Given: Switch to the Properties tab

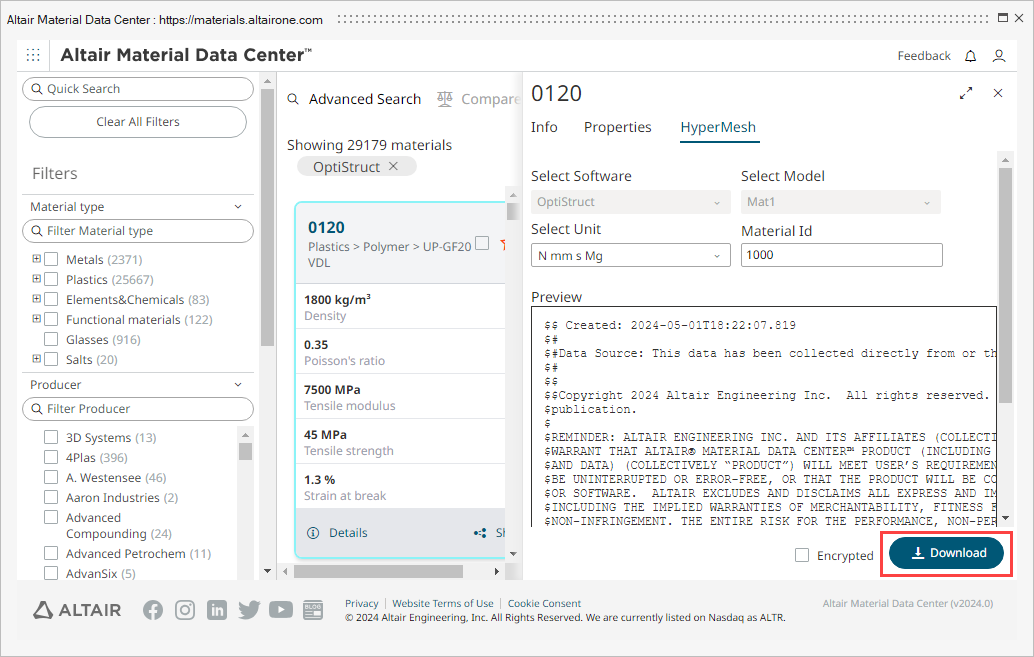Looking at the screenshot, I should coord(617,127).
